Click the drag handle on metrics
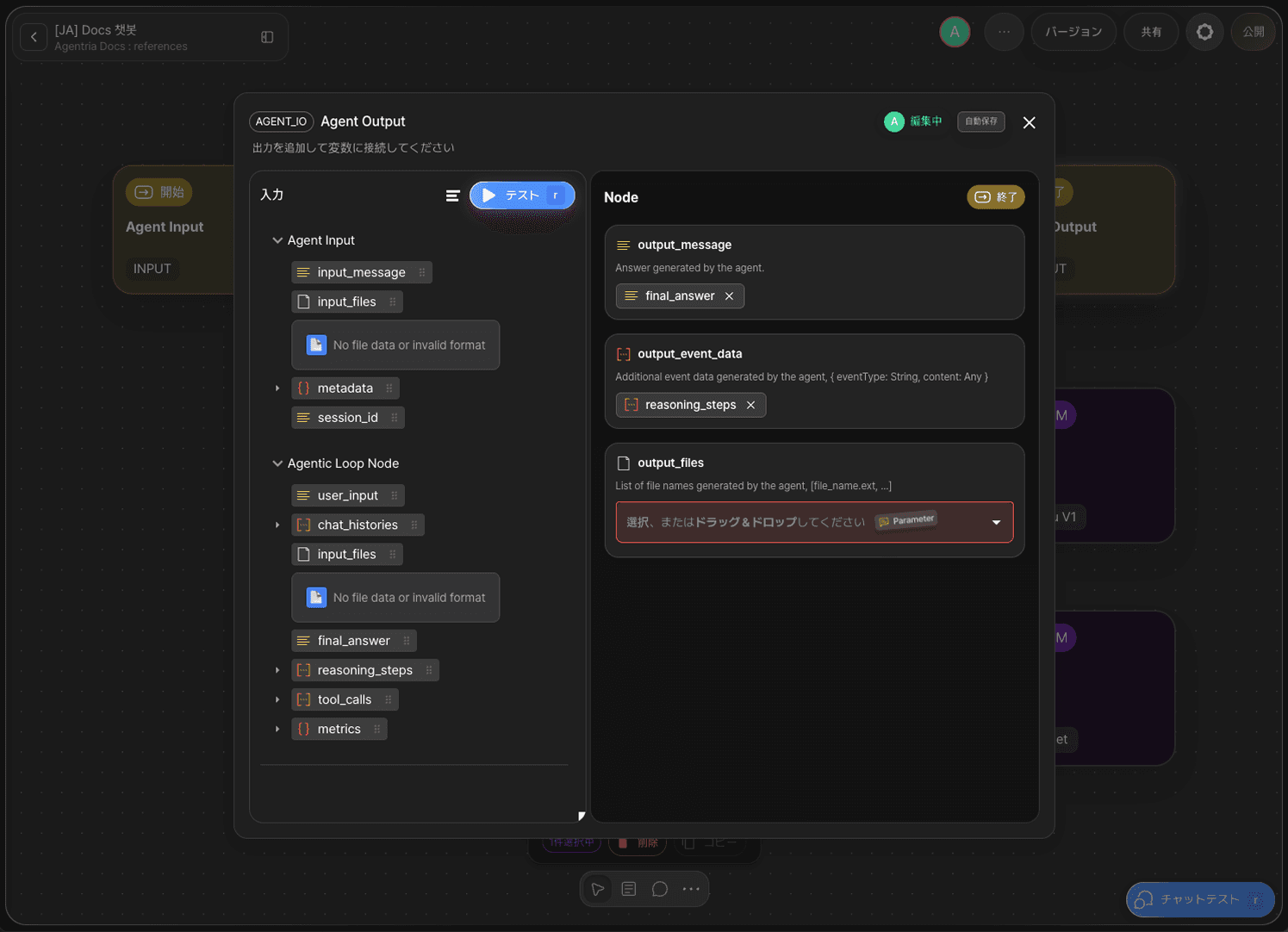Image resolution: width=1288 pixels, height=932 pixels. (376, 729)
